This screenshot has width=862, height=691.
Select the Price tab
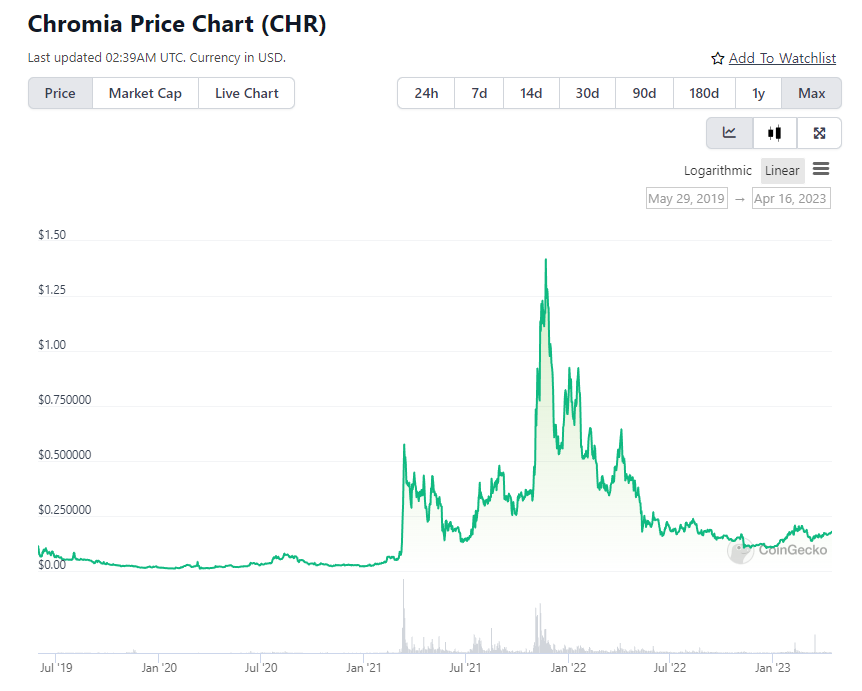(60, 93)
